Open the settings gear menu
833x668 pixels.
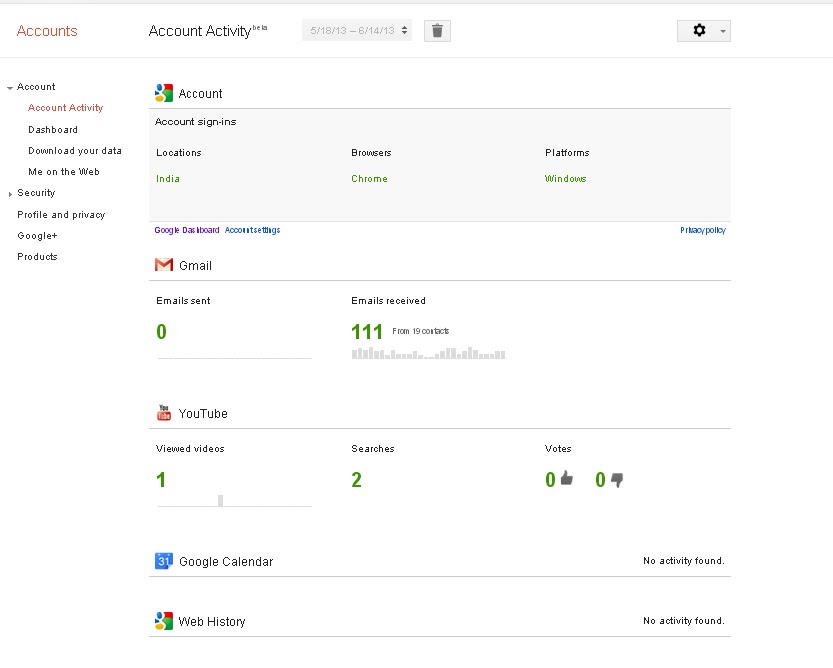697,30
